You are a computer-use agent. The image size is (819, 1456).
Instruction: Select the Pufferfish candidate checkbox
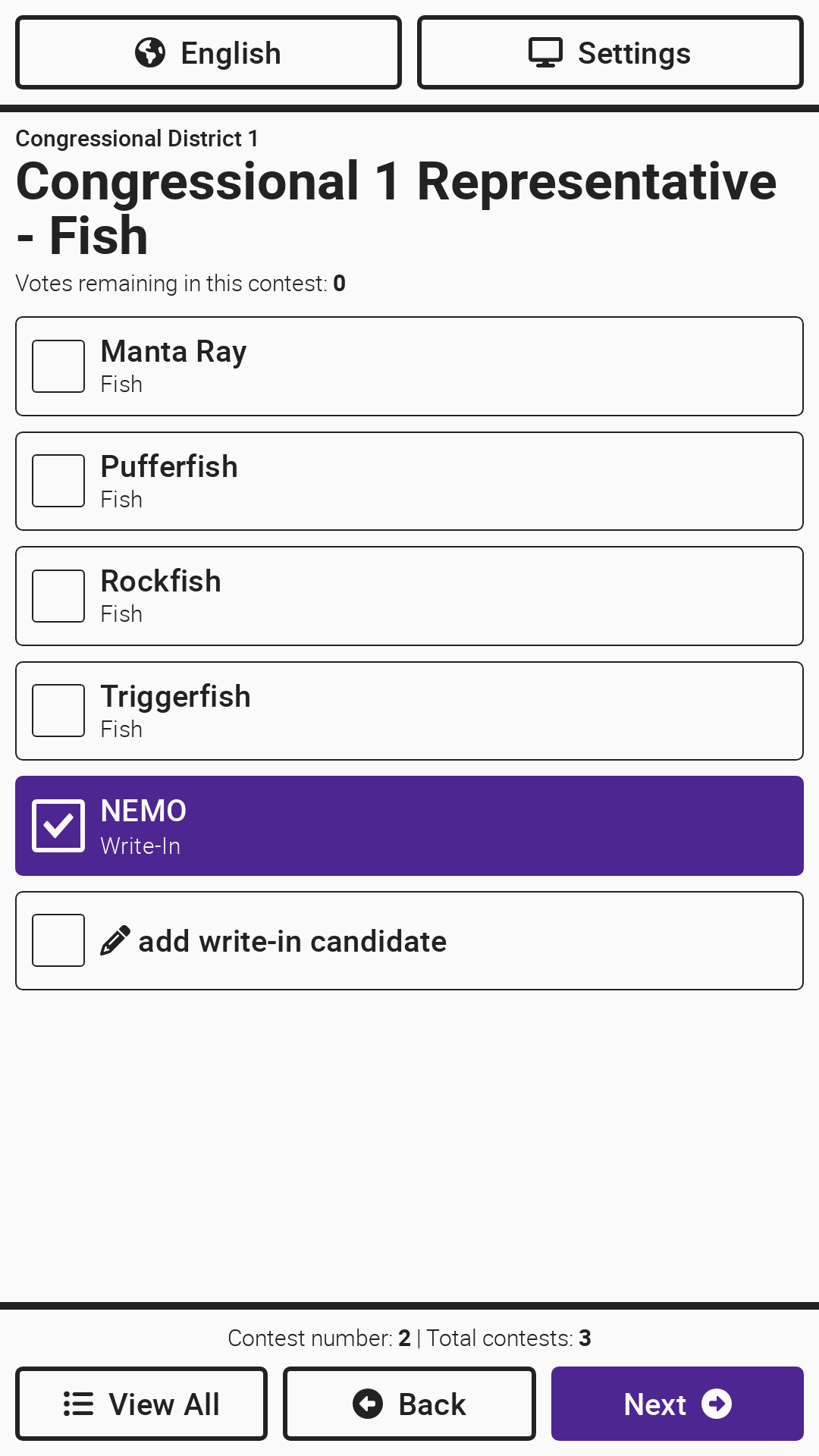pyautogui.click(x=58, y=481)
